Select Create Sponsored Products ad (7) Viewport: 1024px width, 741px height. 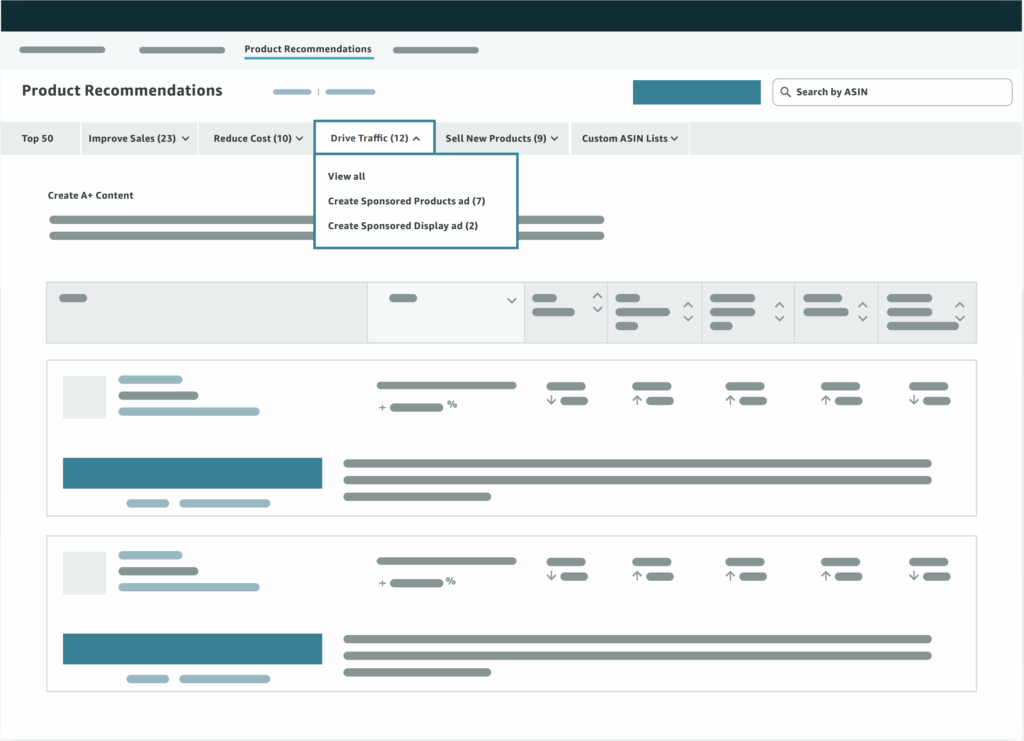[406, 201]
